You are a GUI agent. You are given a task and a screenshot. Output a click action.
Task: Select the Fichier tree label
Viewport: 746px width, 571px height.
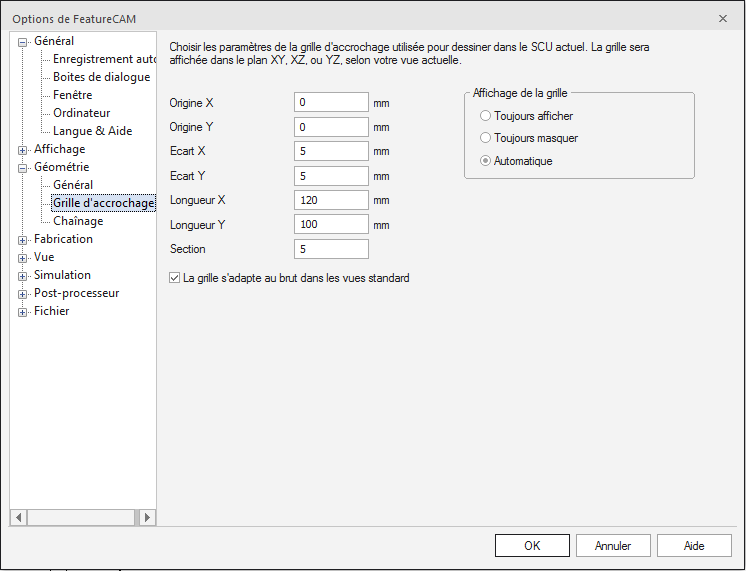point(51,311)
